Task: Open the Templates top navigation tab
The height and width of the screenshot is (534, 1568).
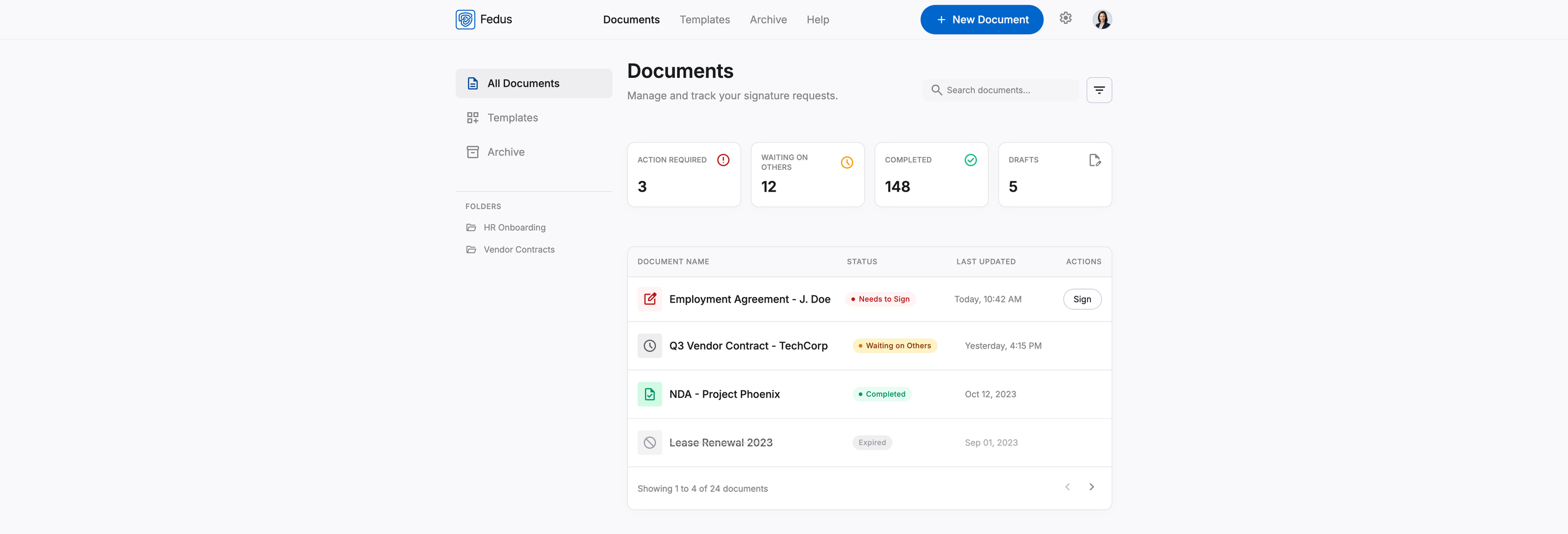Action: pyautogui.click(x=704, y=20)
